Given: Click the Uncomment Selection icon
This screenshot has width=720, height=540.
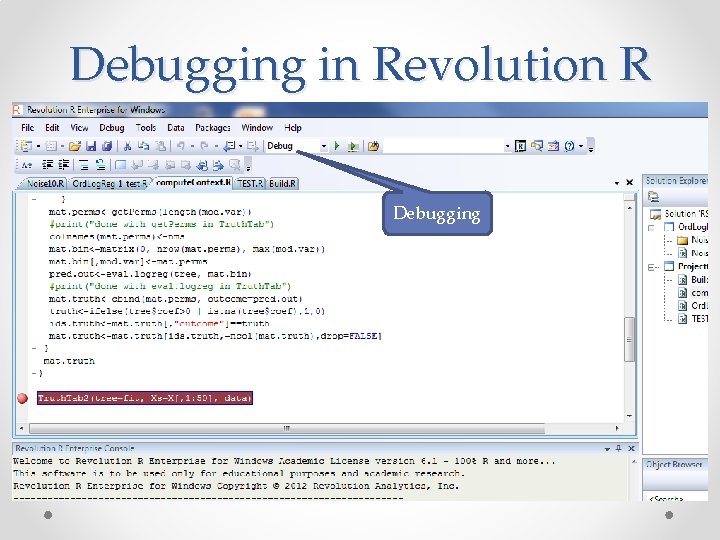Looking at the screenshot, I should coord(100,165).
